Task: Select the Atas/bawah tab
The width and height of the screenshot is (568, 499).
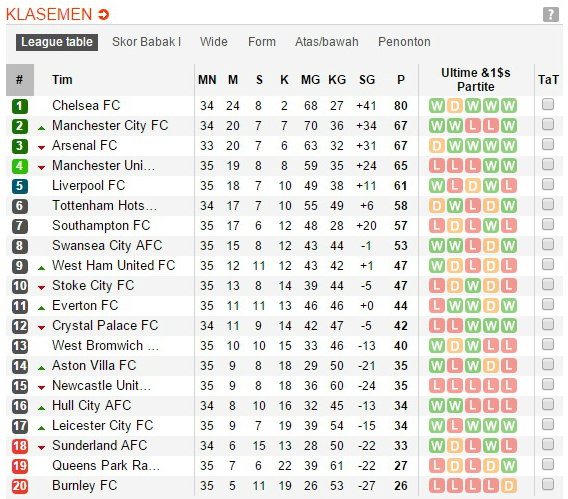Action: [x=327, y=42]
